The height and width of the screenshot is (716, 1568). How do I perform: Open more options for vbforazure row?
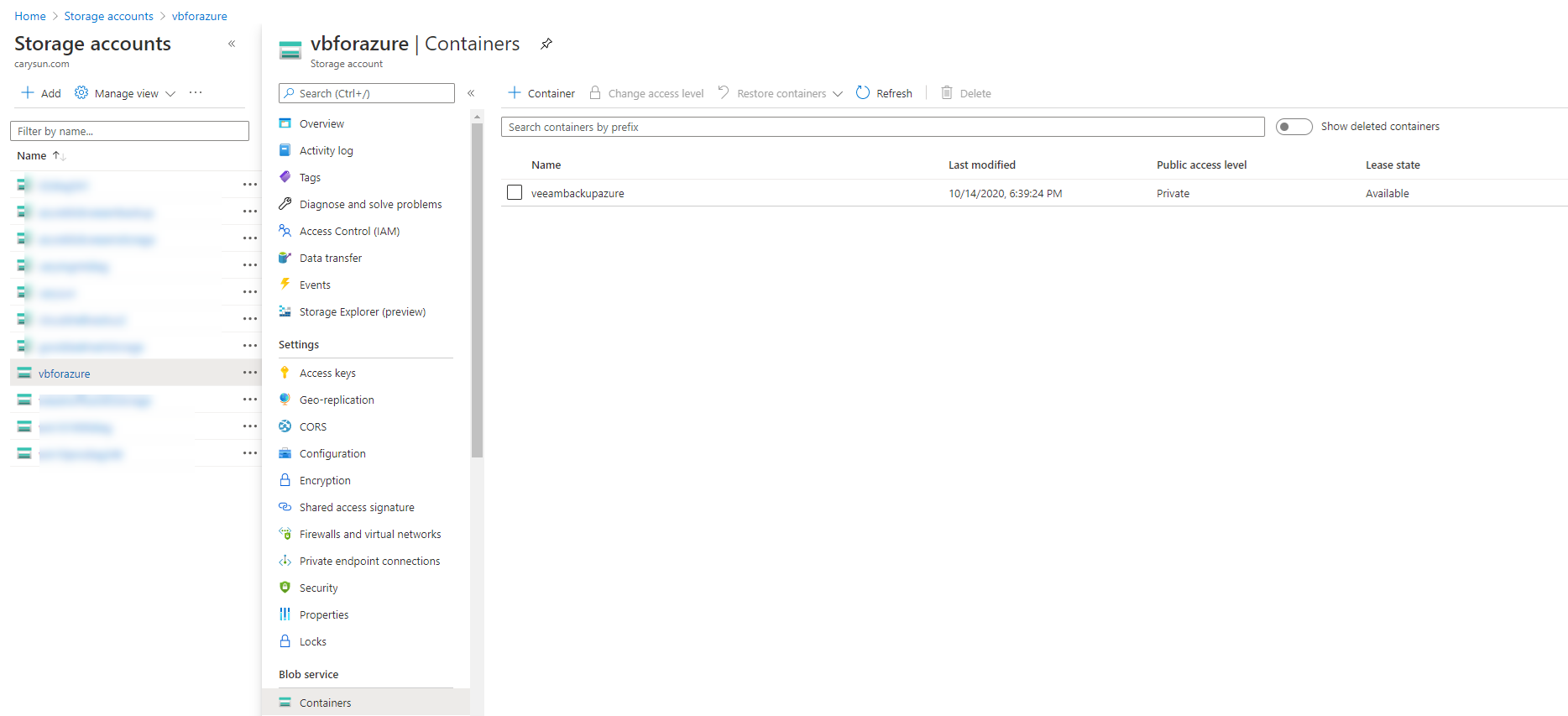(250, 373)
